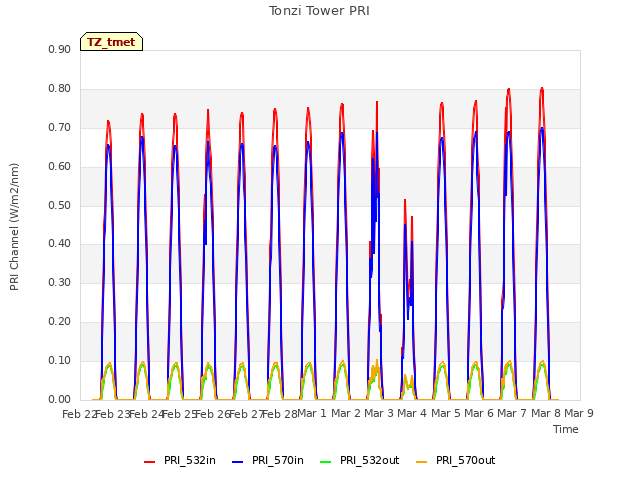Image resolution: width=640 pixels, height=480 pixels.
Task: Click the orange PRI_570out legend swatch
Action: (x=422, y=462)
